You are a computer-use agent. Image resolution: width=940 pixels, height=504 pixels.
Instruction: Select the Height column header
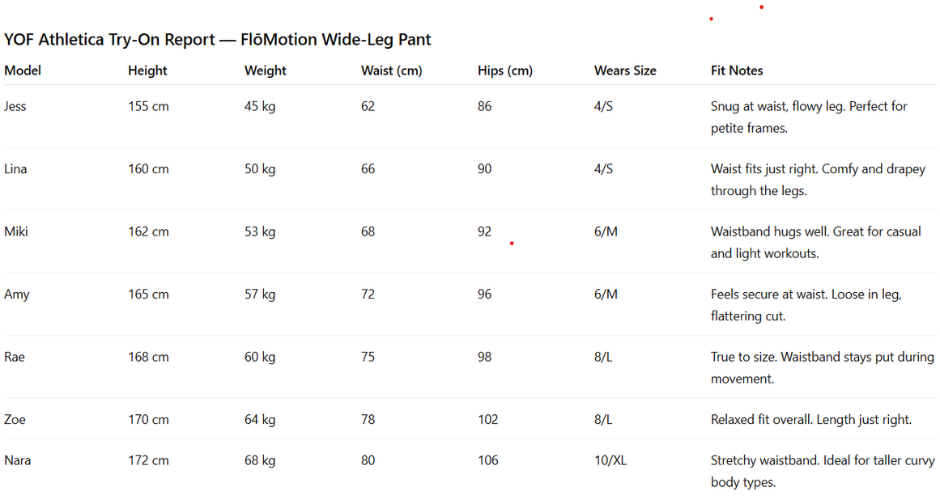coord(148,71)
